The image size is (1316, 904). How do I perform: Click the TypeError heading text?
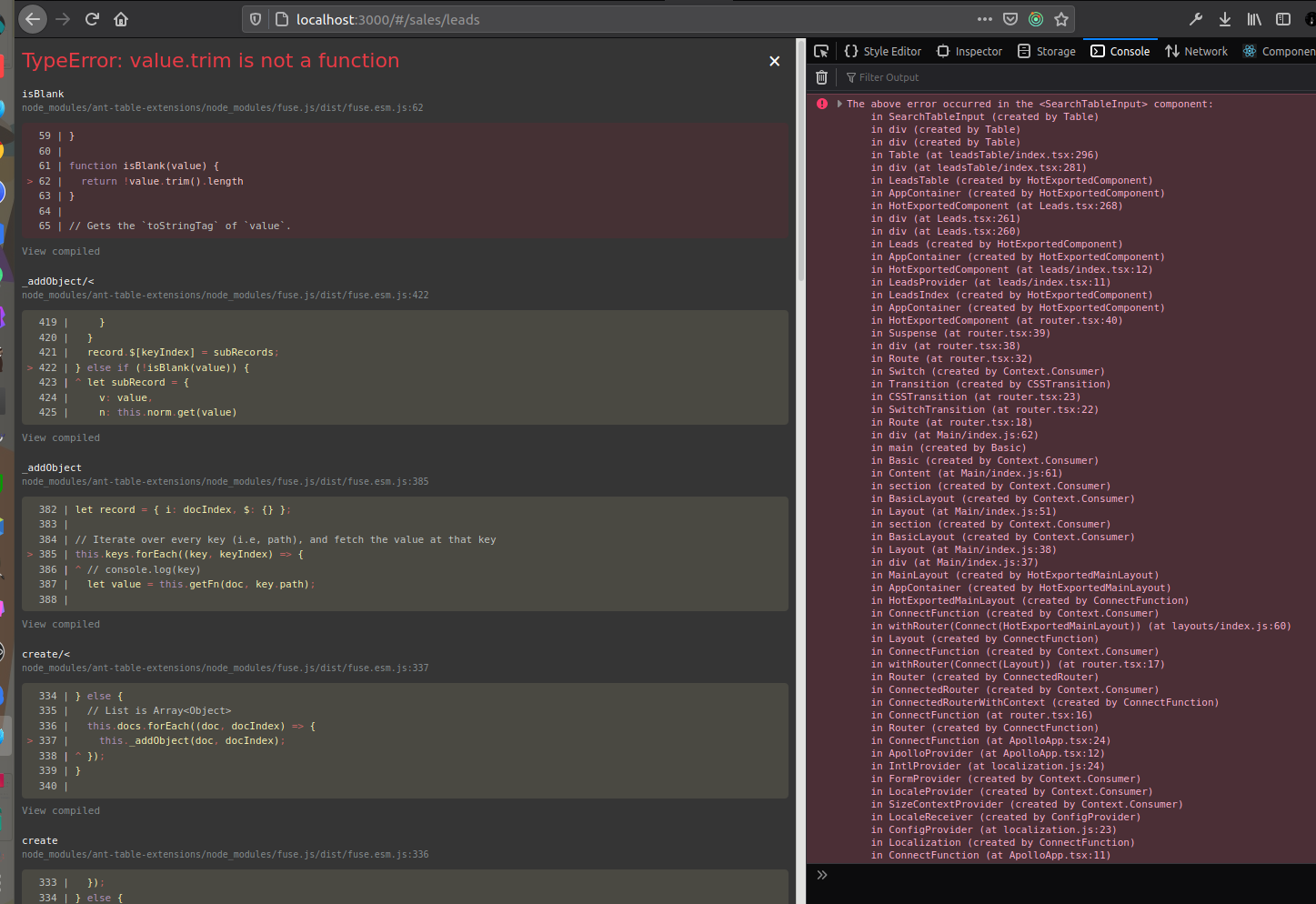click(211, 61)
